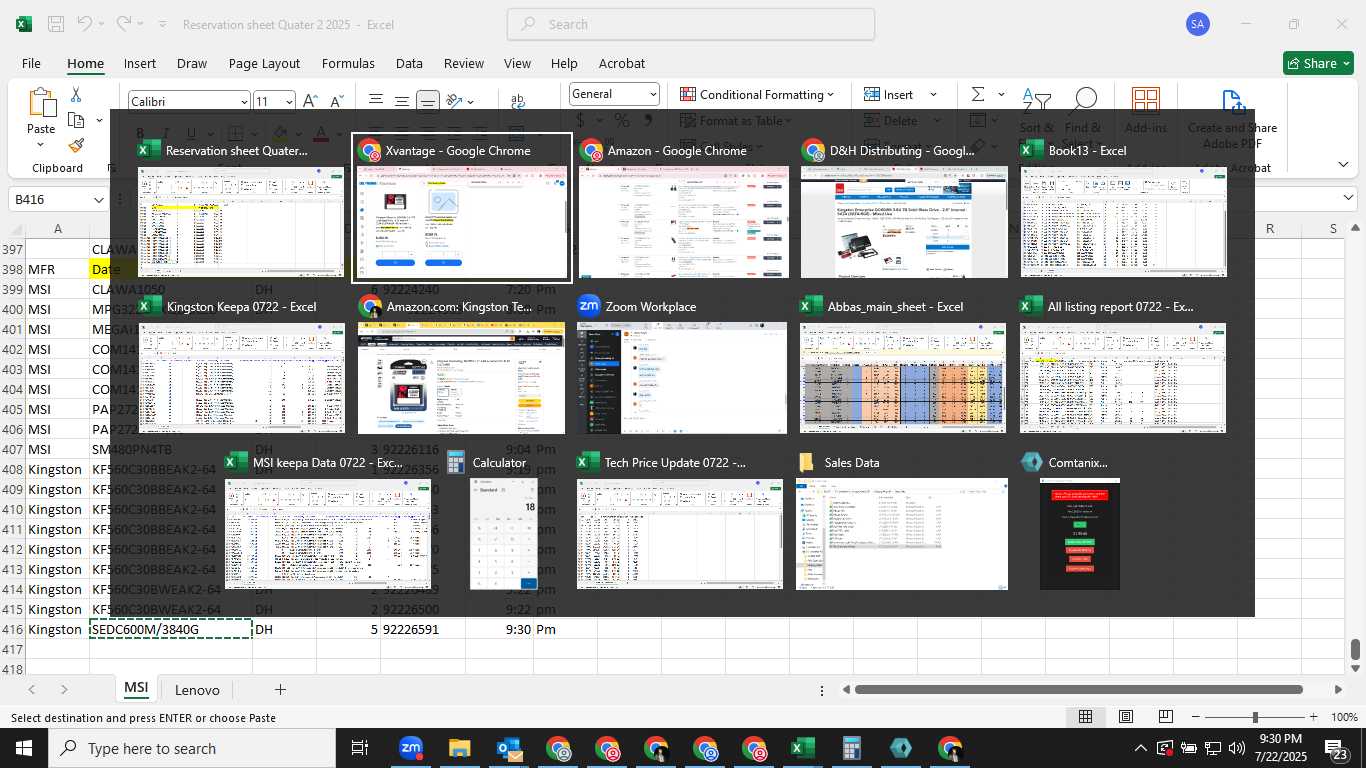Viewport: 1366px width, 768px height.
Task: Click the Redo arrow icon
Action: tap(123, 24)
